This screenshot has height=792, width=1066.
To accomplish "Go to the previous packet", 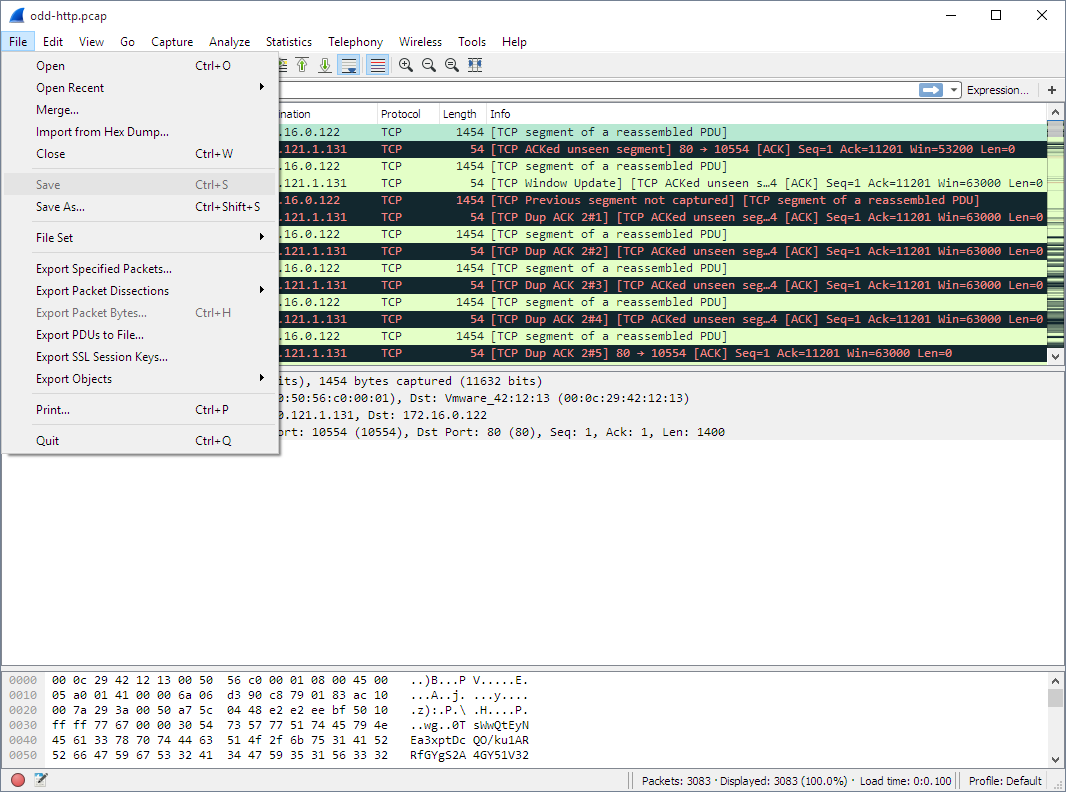I will 301,65.
